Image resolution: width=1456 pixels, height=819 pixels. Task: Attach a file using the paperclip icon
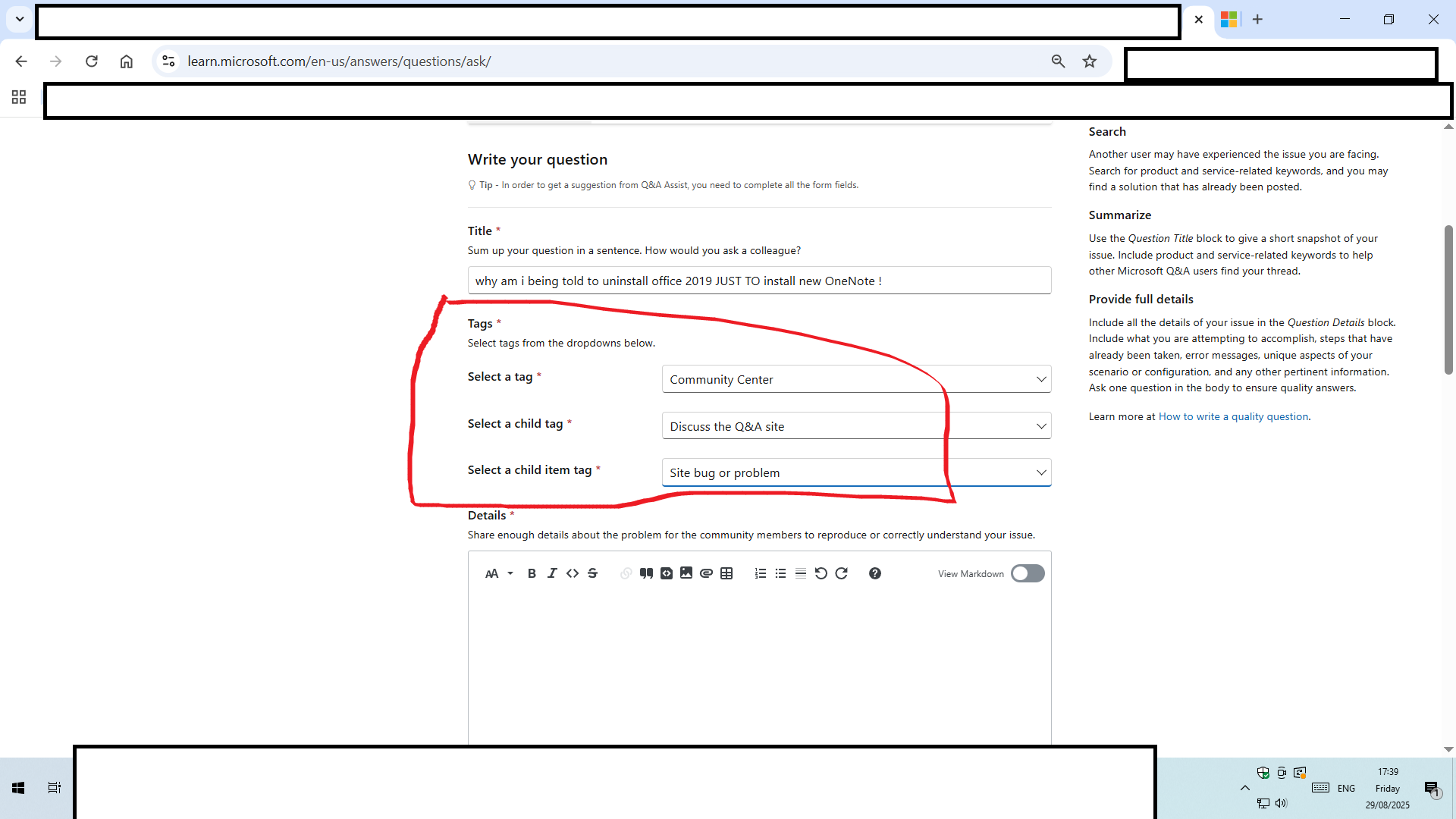706,573
